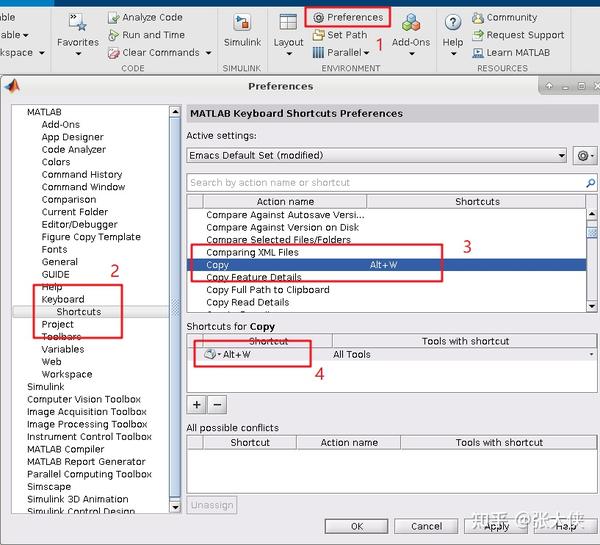Click Set Path

[x=340, y=35]
